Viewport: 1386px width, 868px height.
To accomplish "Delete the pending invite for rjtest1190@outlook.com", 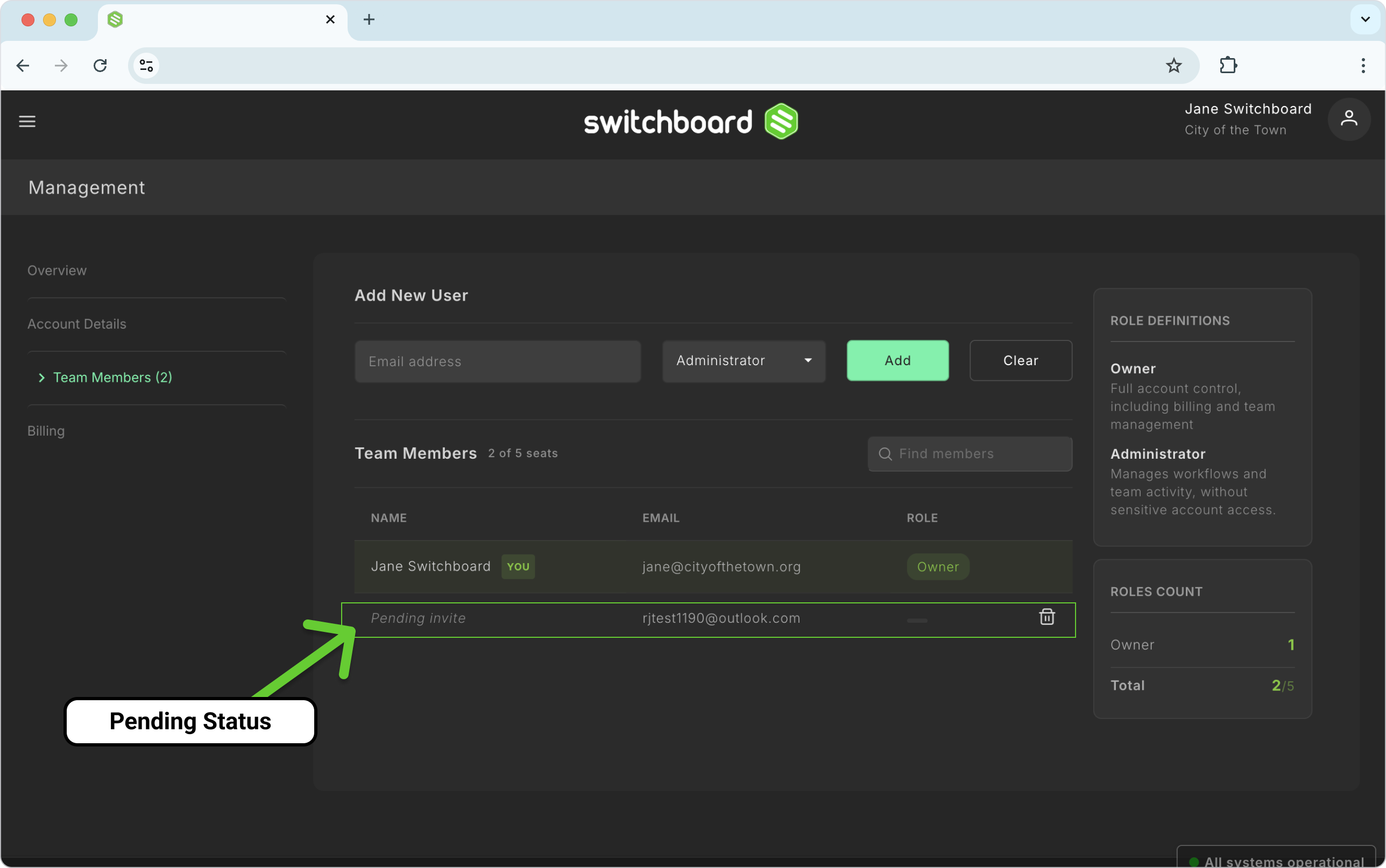I will tap(1046, 617).
